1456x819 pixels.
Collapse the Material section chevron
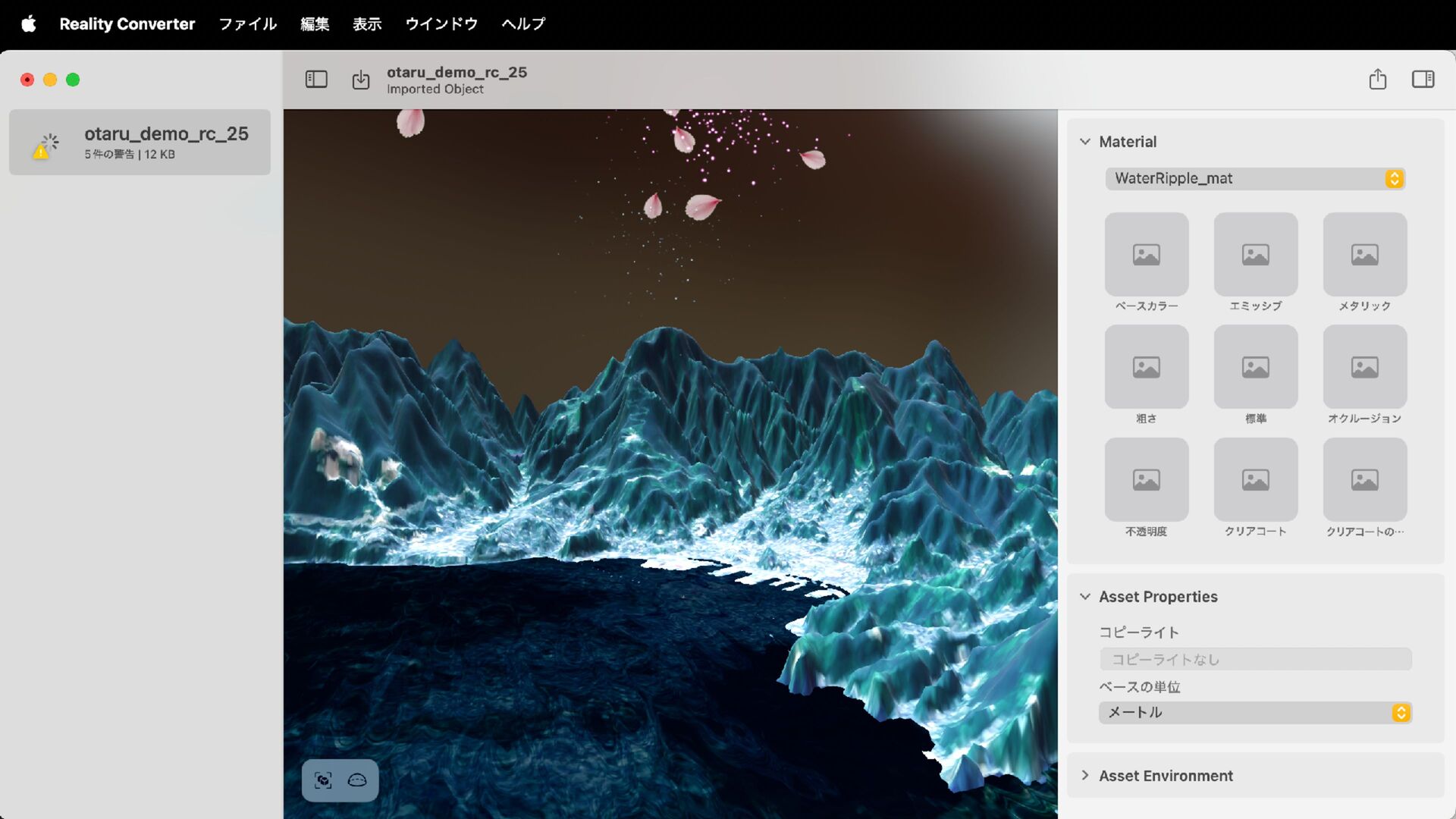click(1085, 142)
